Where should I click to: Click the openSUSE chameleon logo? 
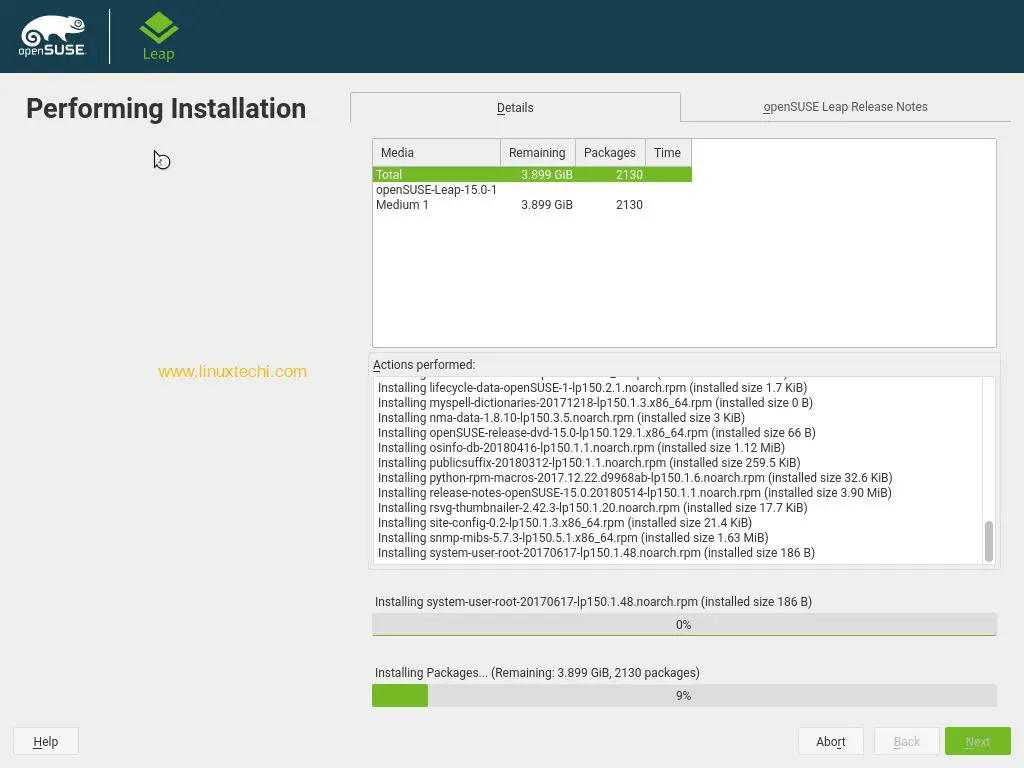click(x=52, y=36)
